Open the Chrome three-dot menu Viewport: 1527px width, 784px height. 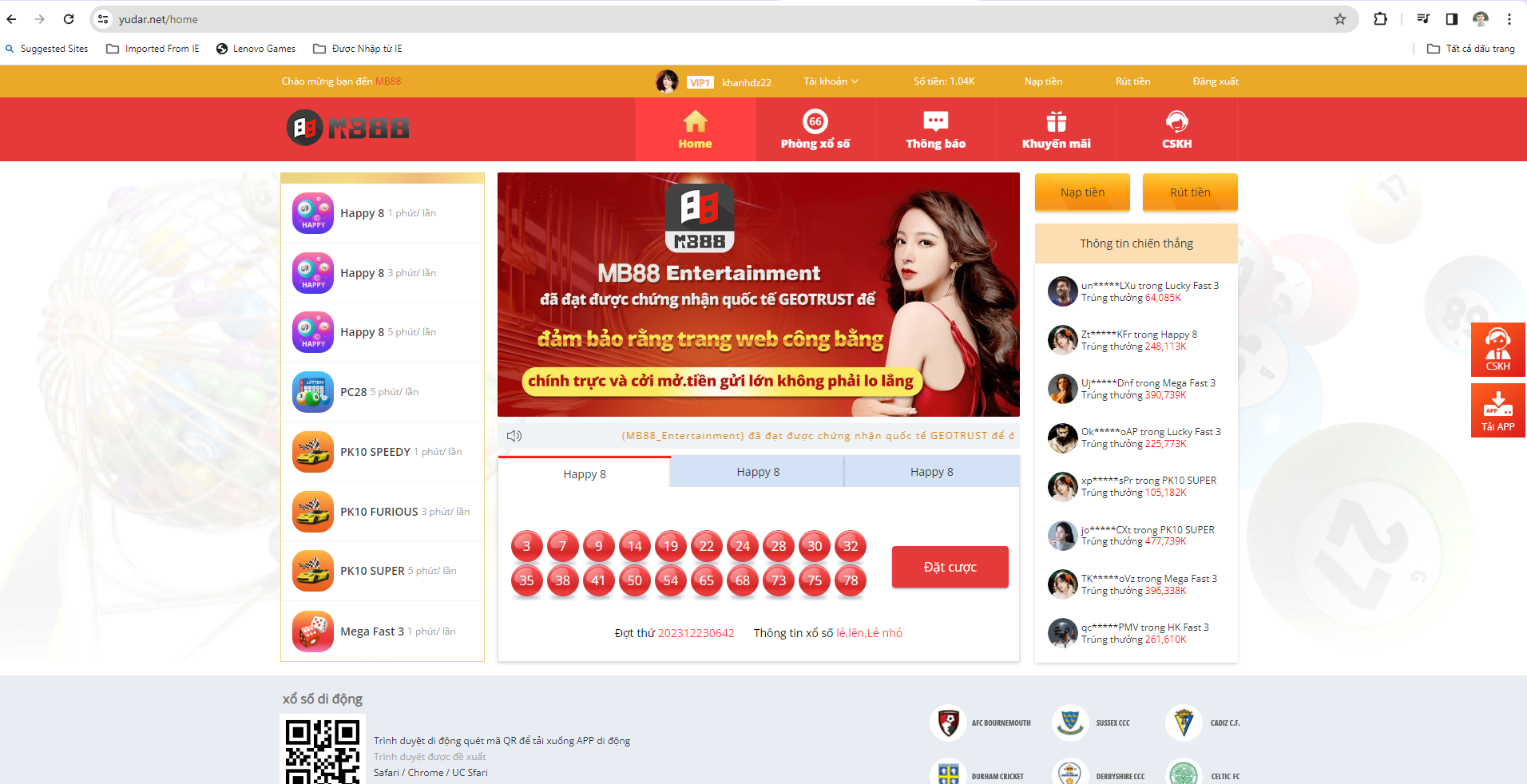point(1509,19)
